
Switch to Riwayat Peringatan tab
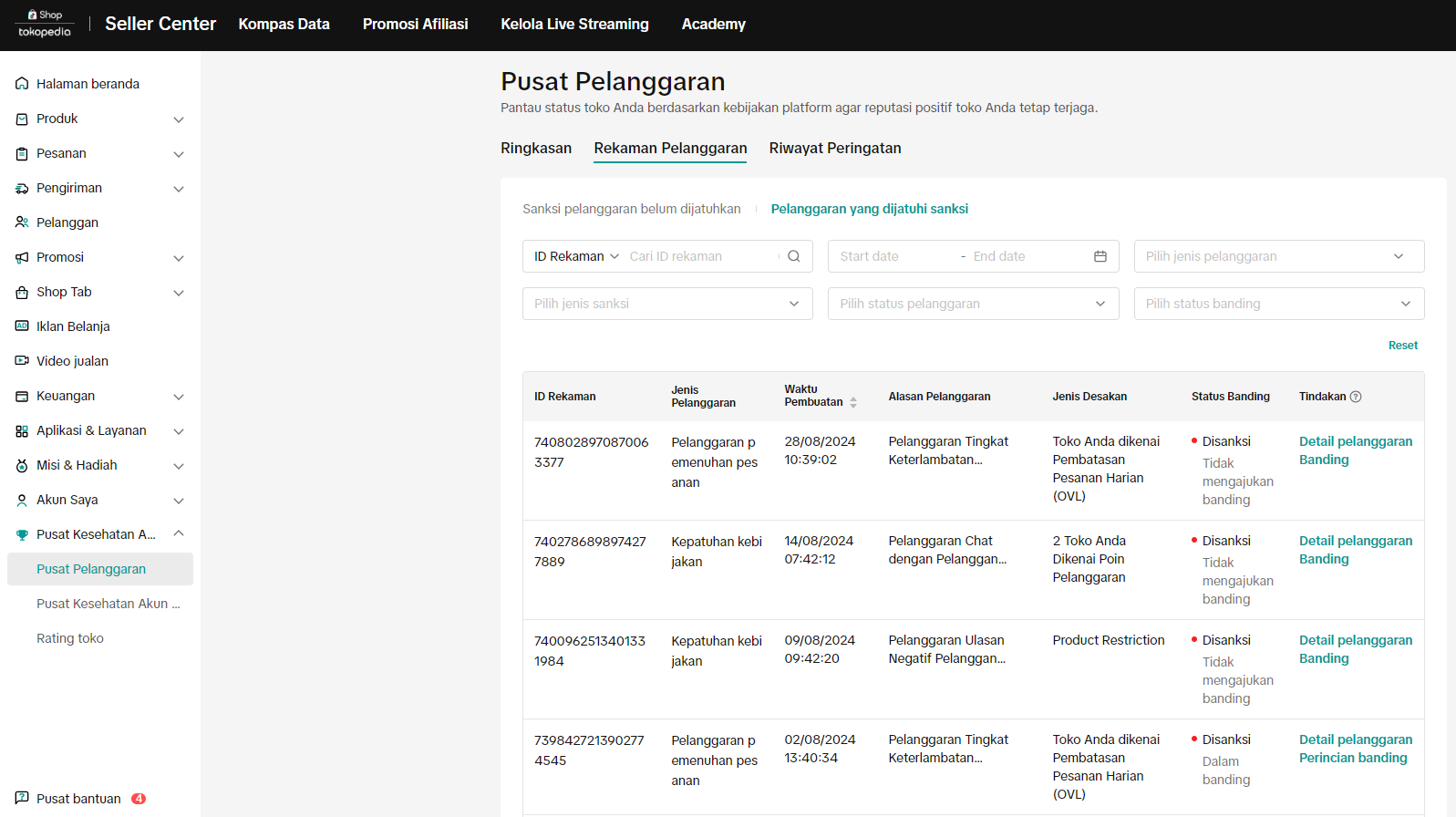point(834,148)
